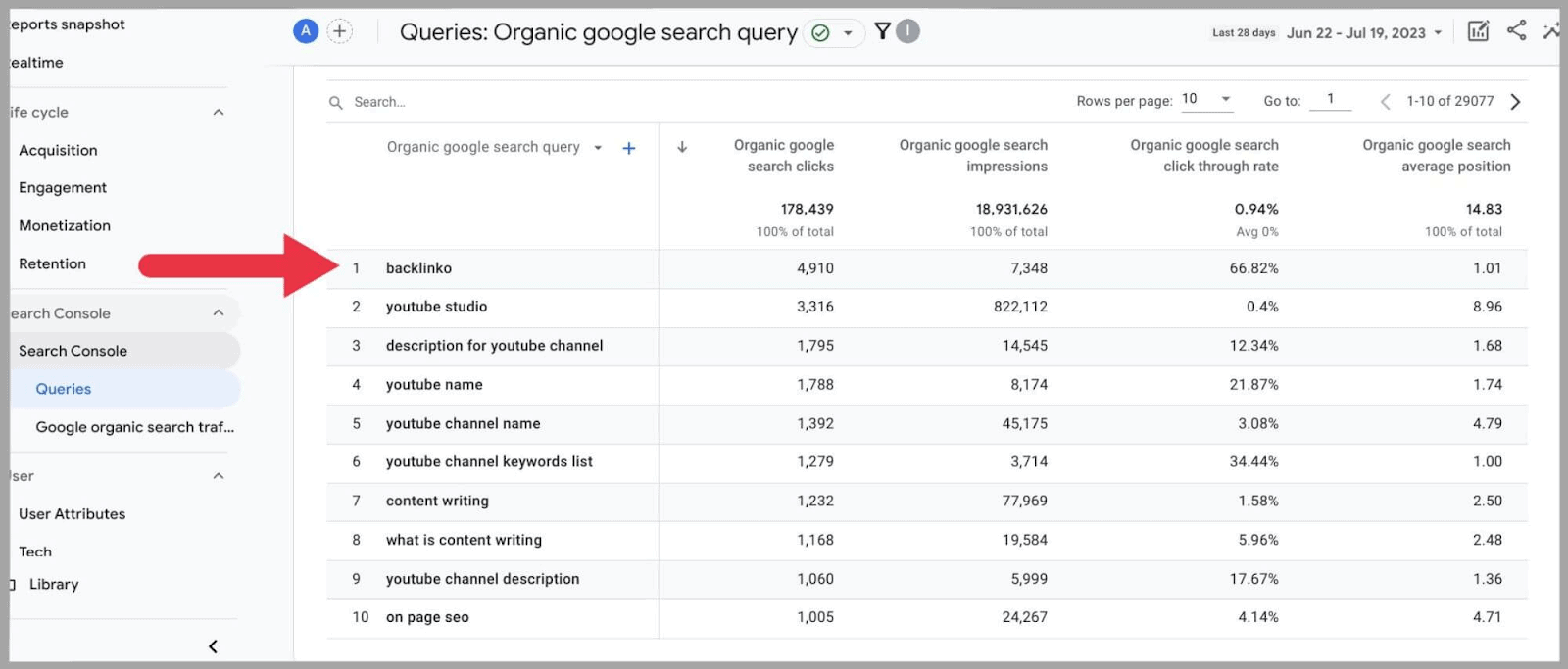Select the Queries report link
This screenshot has width=1568, height=669.
point(64,389)
